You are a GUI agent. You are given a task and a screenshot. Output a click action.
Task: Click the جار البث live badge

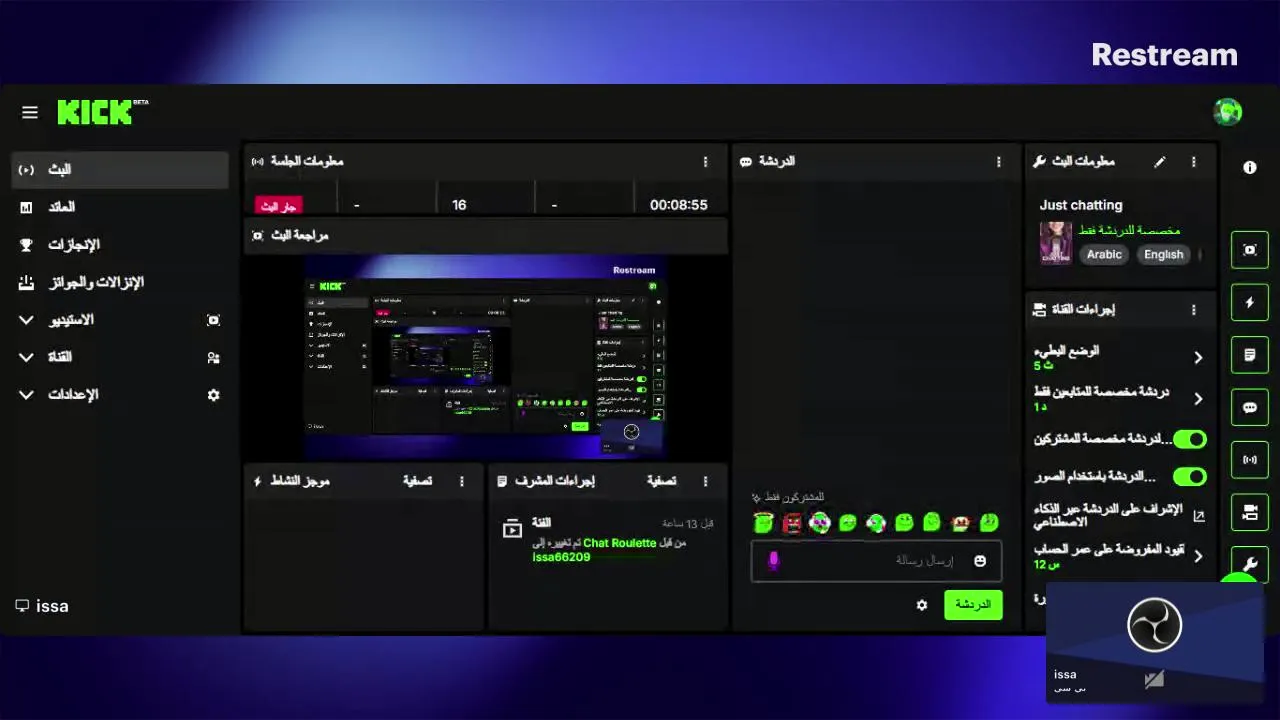279,206
